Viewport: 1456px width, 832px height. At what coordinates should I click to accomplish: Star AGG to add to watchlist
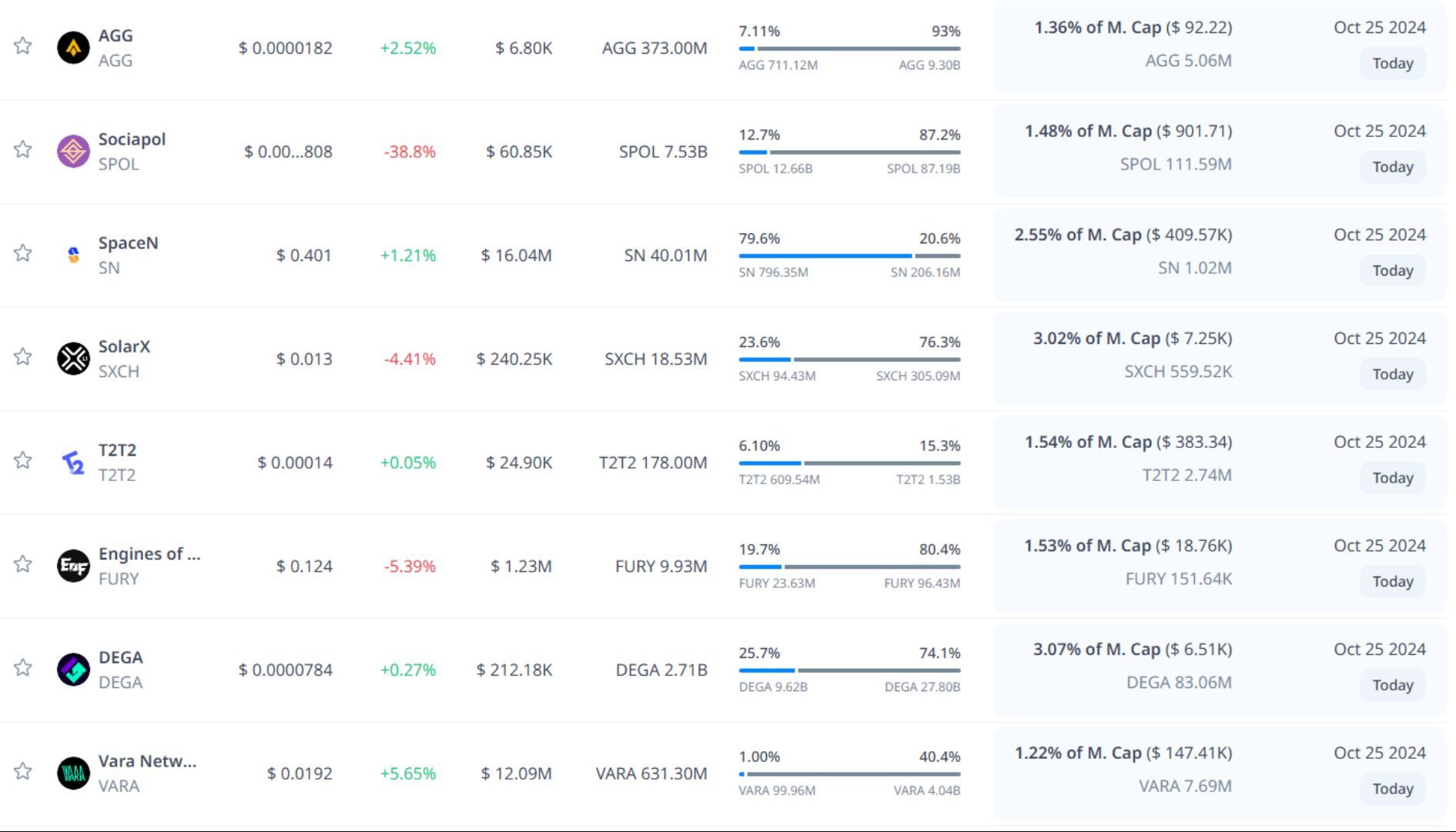(x=23, y=46)
